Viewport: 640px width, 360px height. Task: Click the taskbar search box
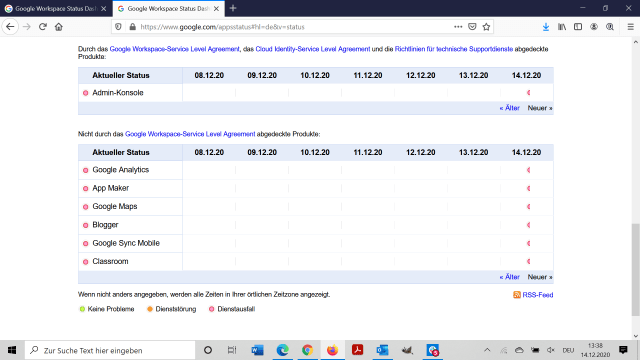(x=110, y=350)
